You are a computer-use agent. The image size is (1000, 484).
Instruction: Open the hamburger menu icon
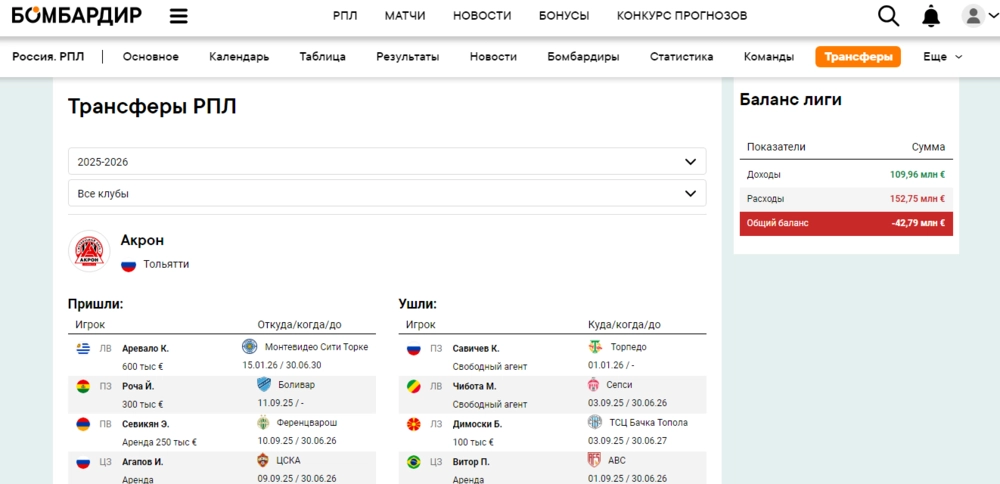[179, 16]
